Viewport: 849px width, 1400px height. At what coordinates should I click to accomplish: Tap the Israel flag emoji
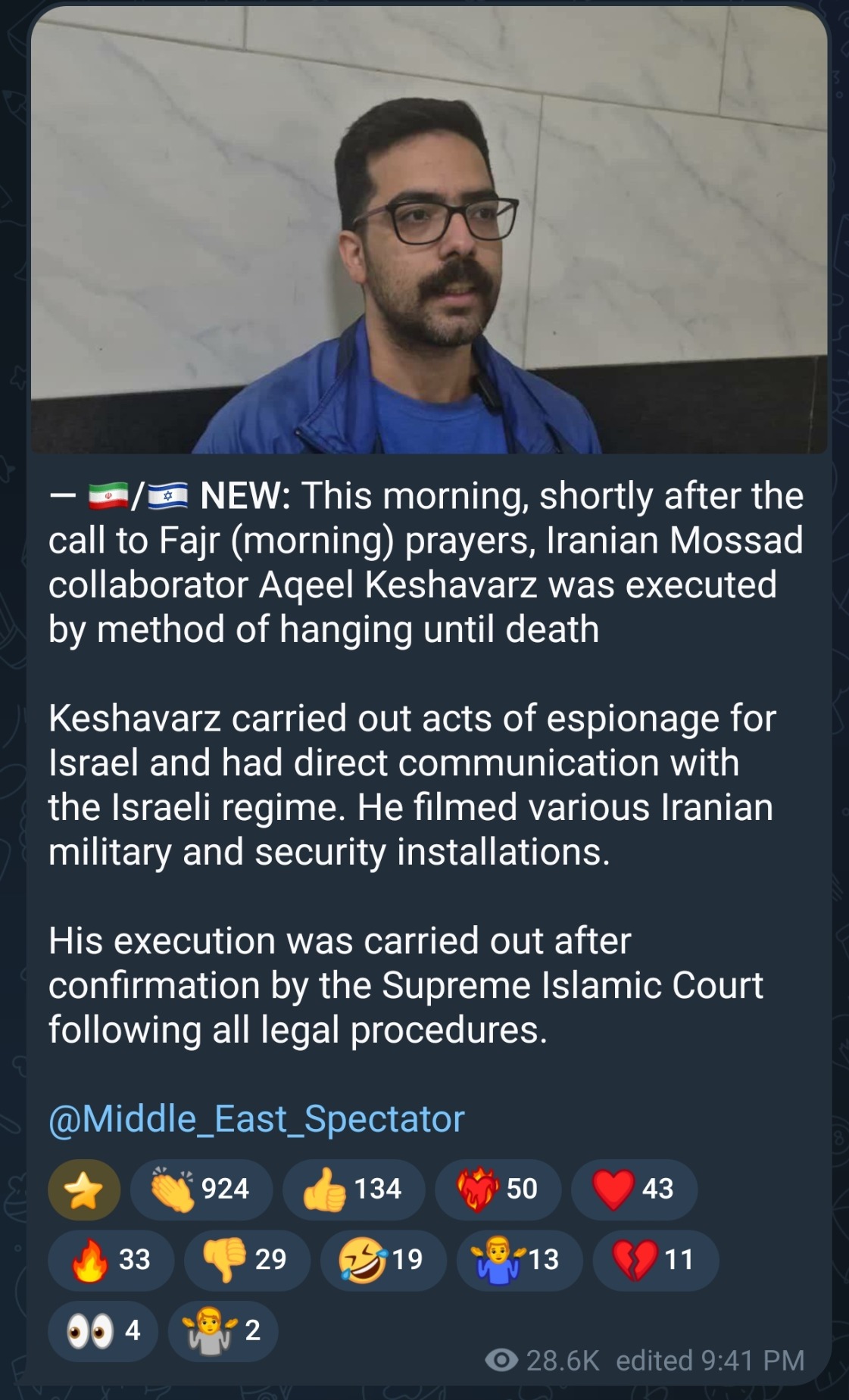[168, 496]
